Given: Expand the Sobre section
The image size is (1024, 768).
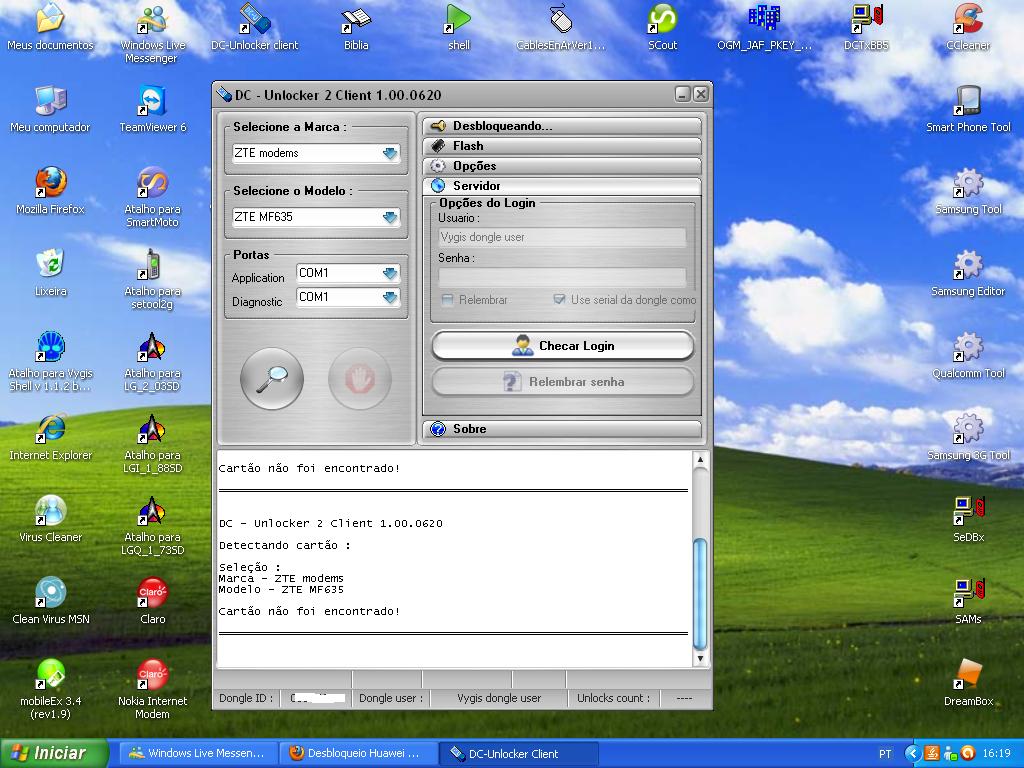Looking at the screenshot, I should (x=562, y=429).
